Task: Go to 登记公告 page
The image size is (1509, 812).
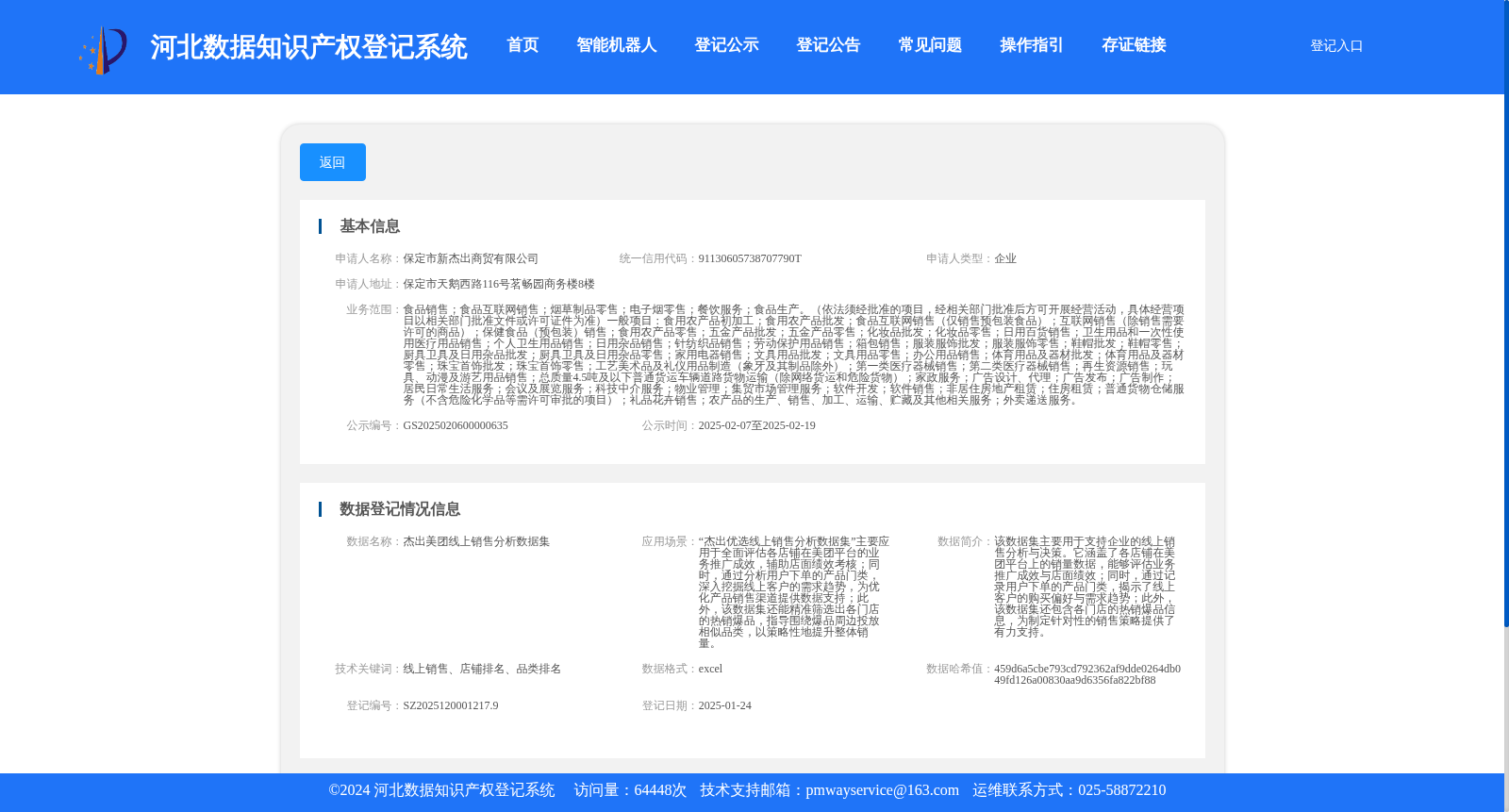Action: click(828, 45)
